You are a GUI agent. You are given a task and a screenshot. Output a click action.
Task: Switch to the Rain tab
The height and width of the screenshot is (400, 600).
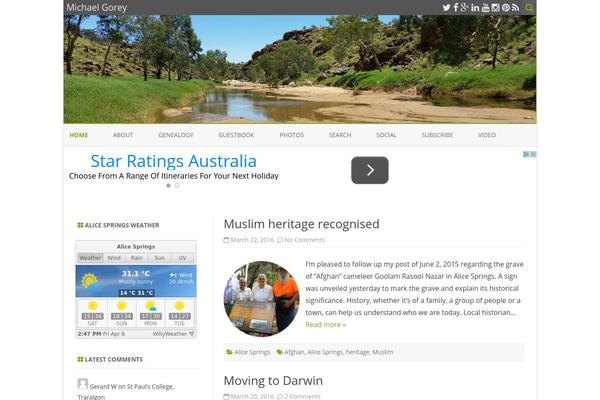click(x=137, y=258)
